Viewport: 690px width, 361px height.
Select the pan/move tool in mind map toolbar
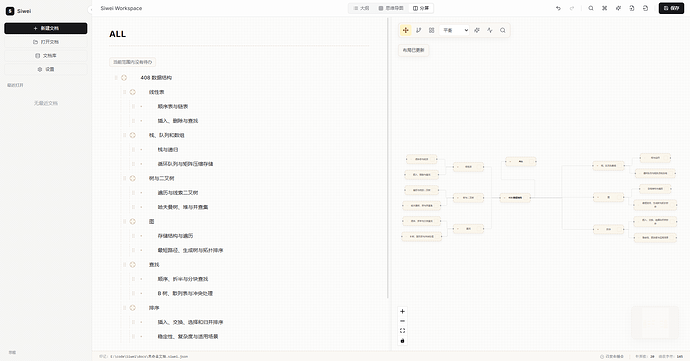tap(406, 30)
